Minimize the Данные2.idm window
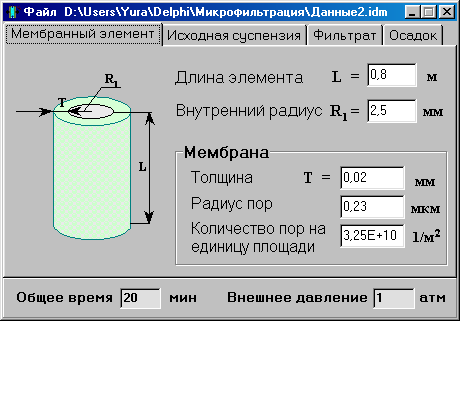The width and height of the screenshot is (460, 410). pos(412,12)
